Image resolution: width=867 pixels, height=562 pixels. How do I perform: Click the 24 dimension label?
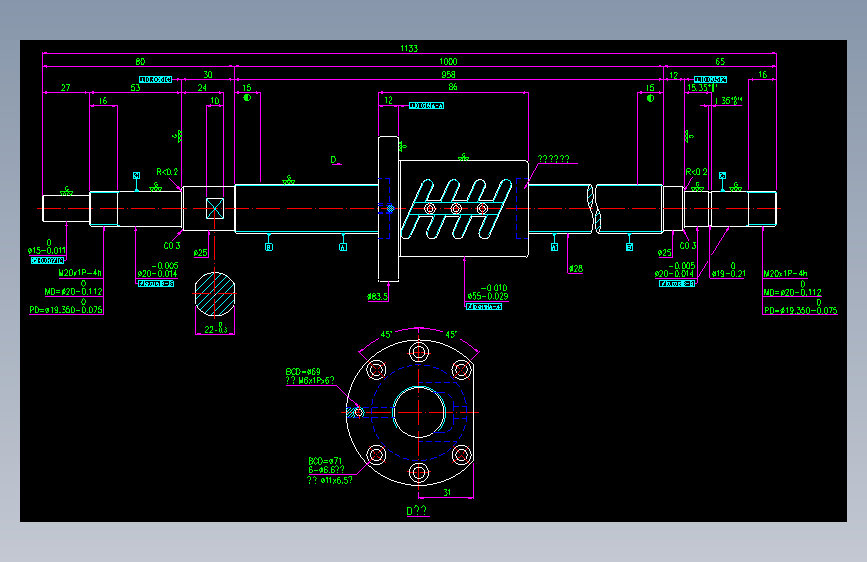click(202, 87)
